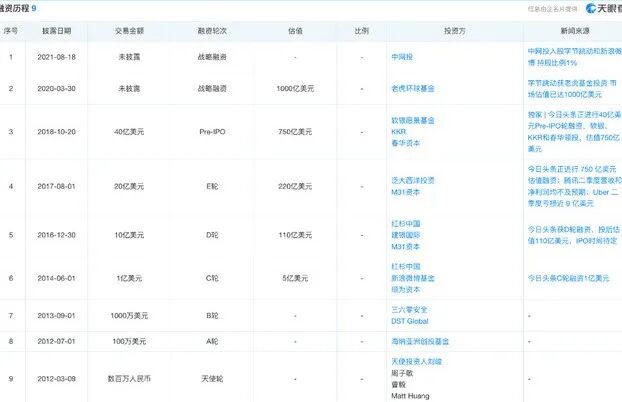Select the date 2014-06-01
The height and width of the screenshot is (402, 622).
56,278
